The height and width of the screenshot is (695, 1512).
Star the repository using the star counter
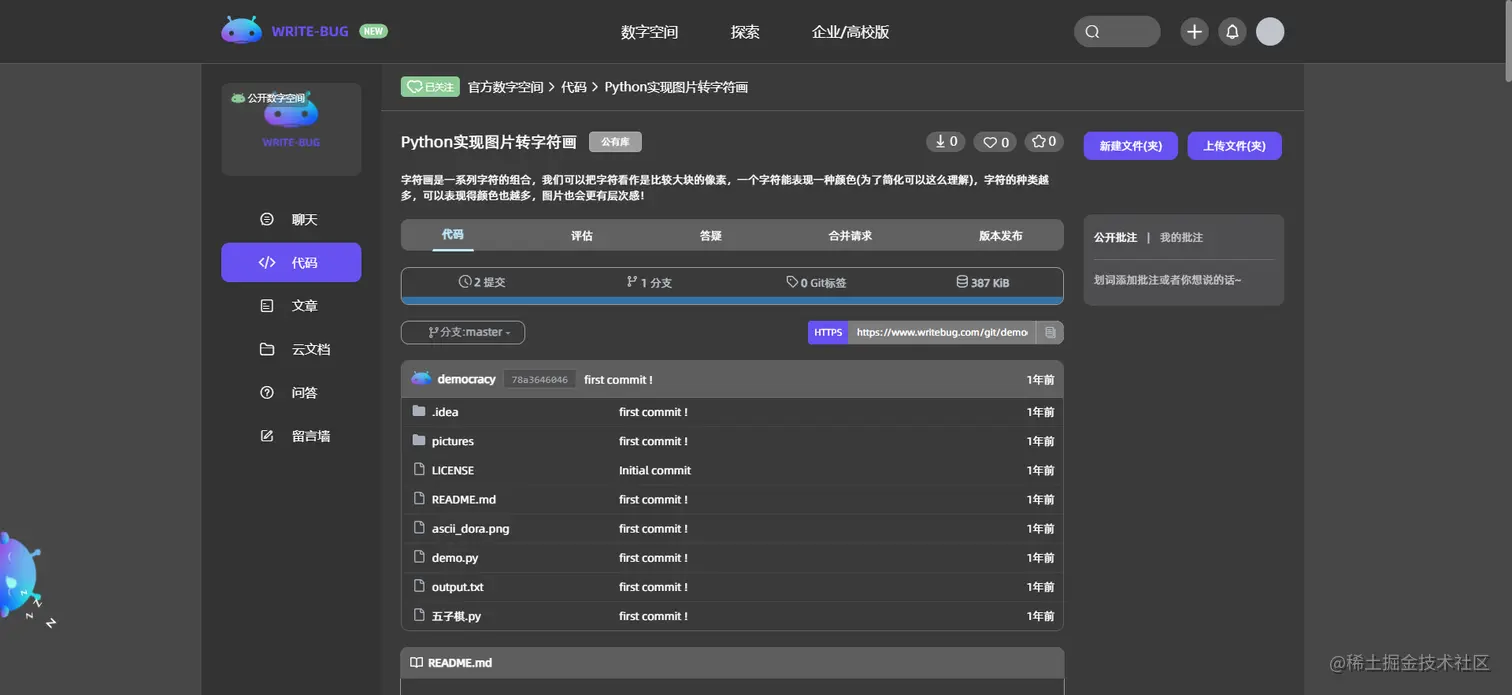tap(1043, 141)
